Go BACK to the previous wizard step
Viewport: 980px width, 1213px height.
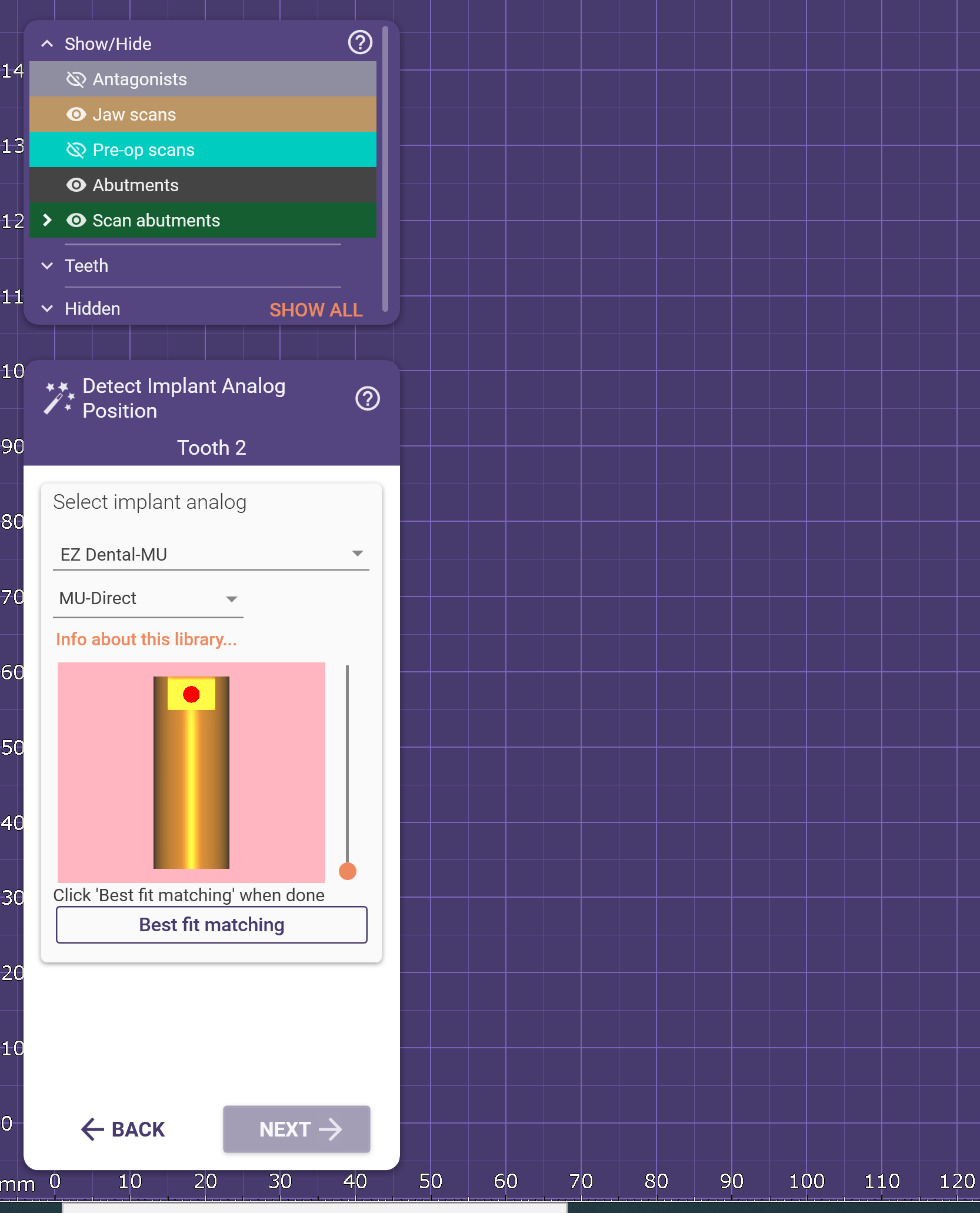click(123, 1129)
